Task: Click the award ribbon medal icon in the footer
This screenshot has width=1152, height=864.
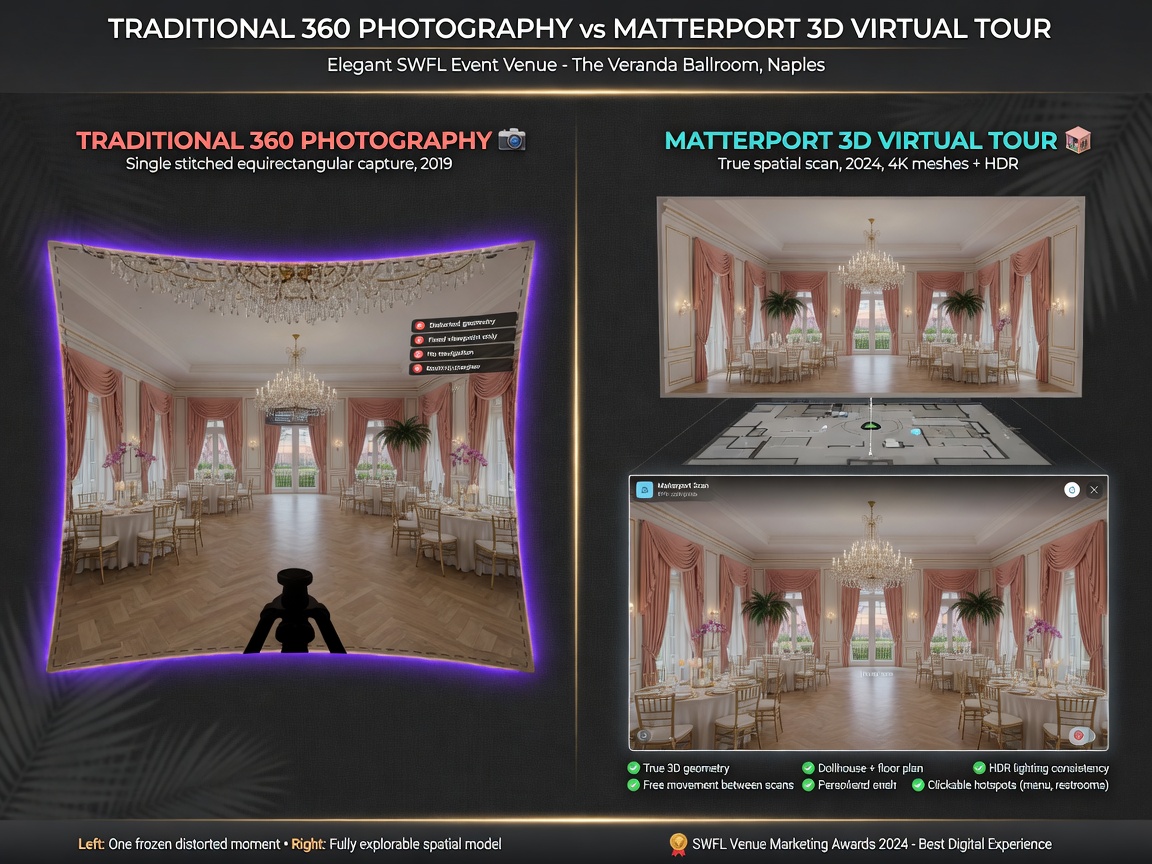Action: point(678,844)
